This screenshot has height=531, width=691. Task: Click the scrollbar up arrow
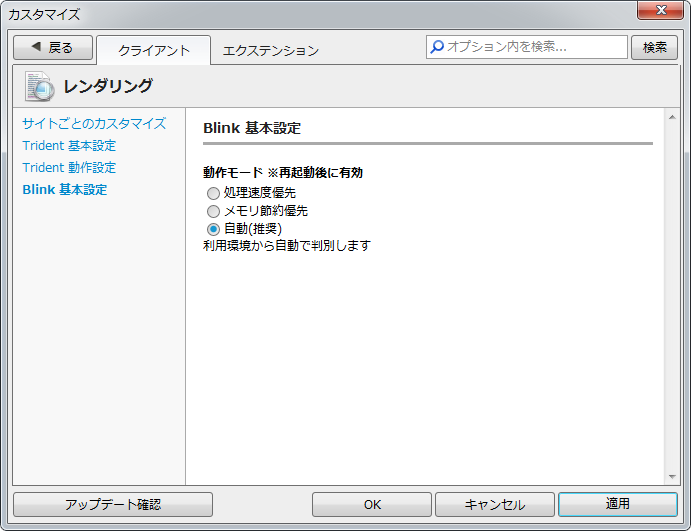[x=672, y=117]
